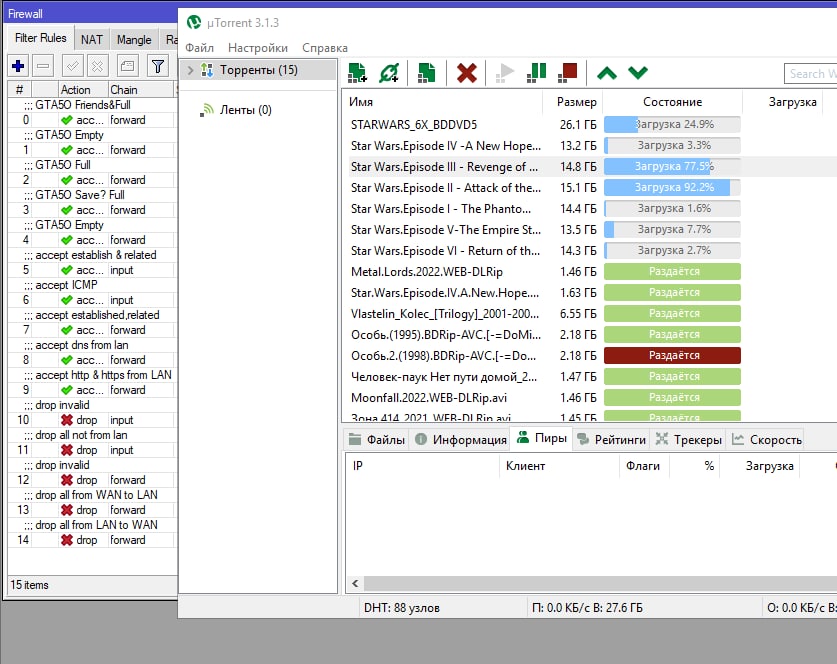Switch to the Скорость tab
Viewport: 837px width, 664px height.
click(767, 439)
